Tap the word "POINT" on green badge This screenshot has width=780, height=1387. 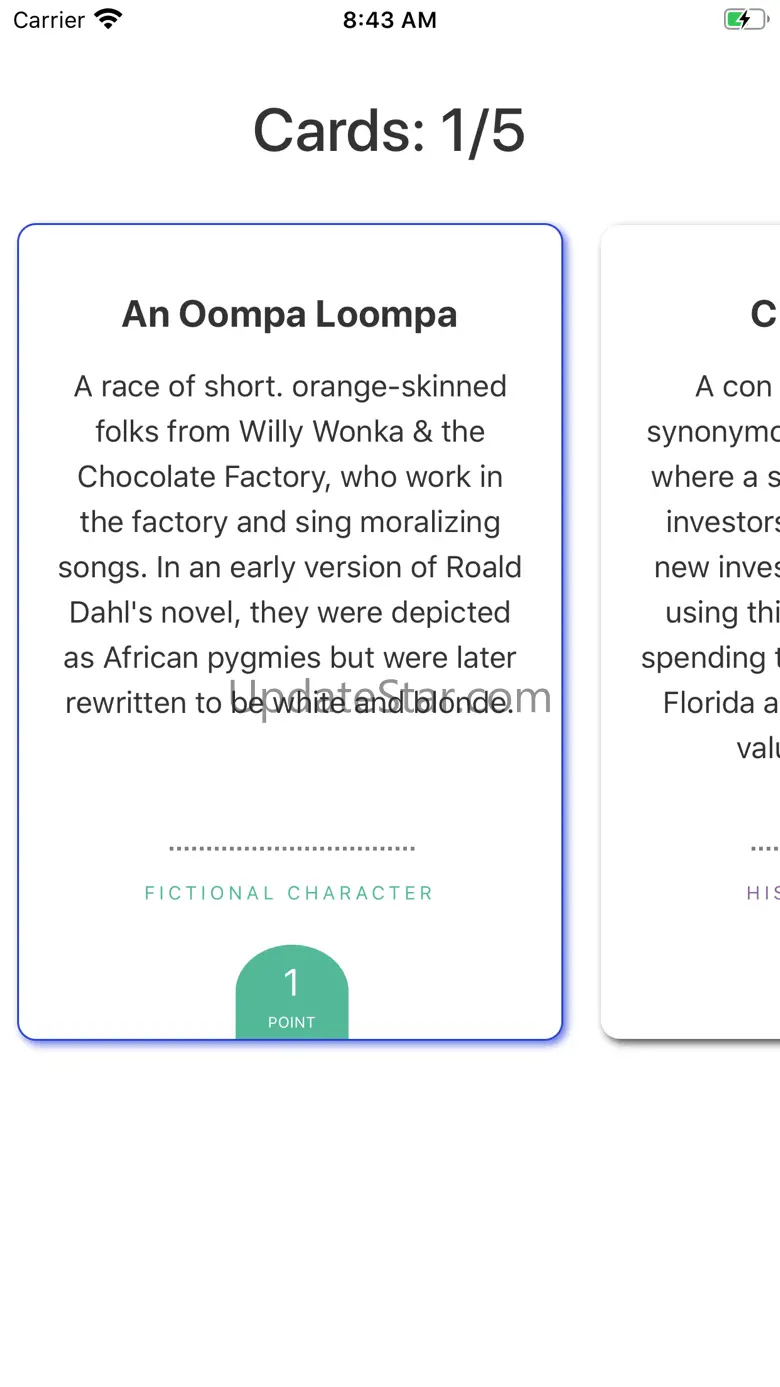[x=292, y=1022]
